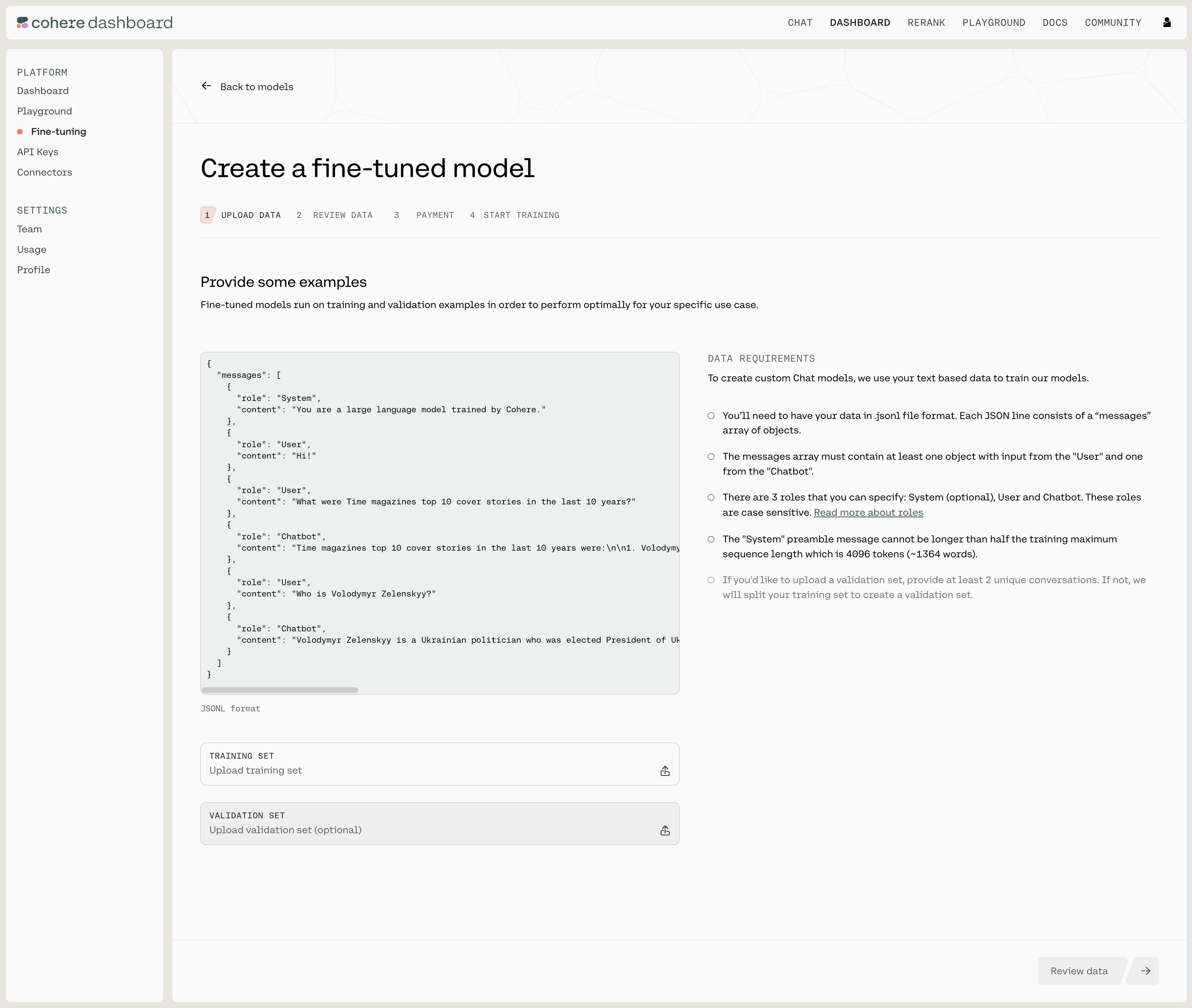This screenshot has width=1192, height=1008.
Task: Open the Chat tab in header
Action: [800, 23]
